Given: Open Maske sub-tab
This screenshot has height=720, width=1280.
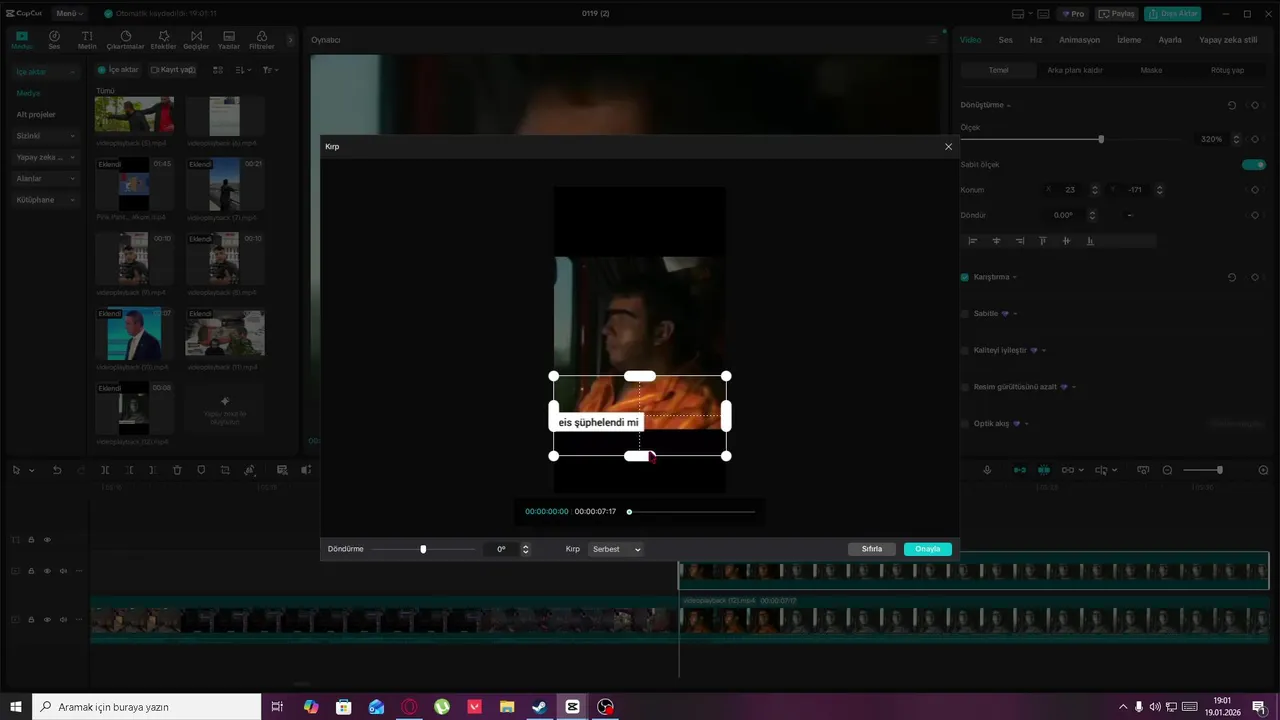Looking at the screenshot, I should (1151, 70).
